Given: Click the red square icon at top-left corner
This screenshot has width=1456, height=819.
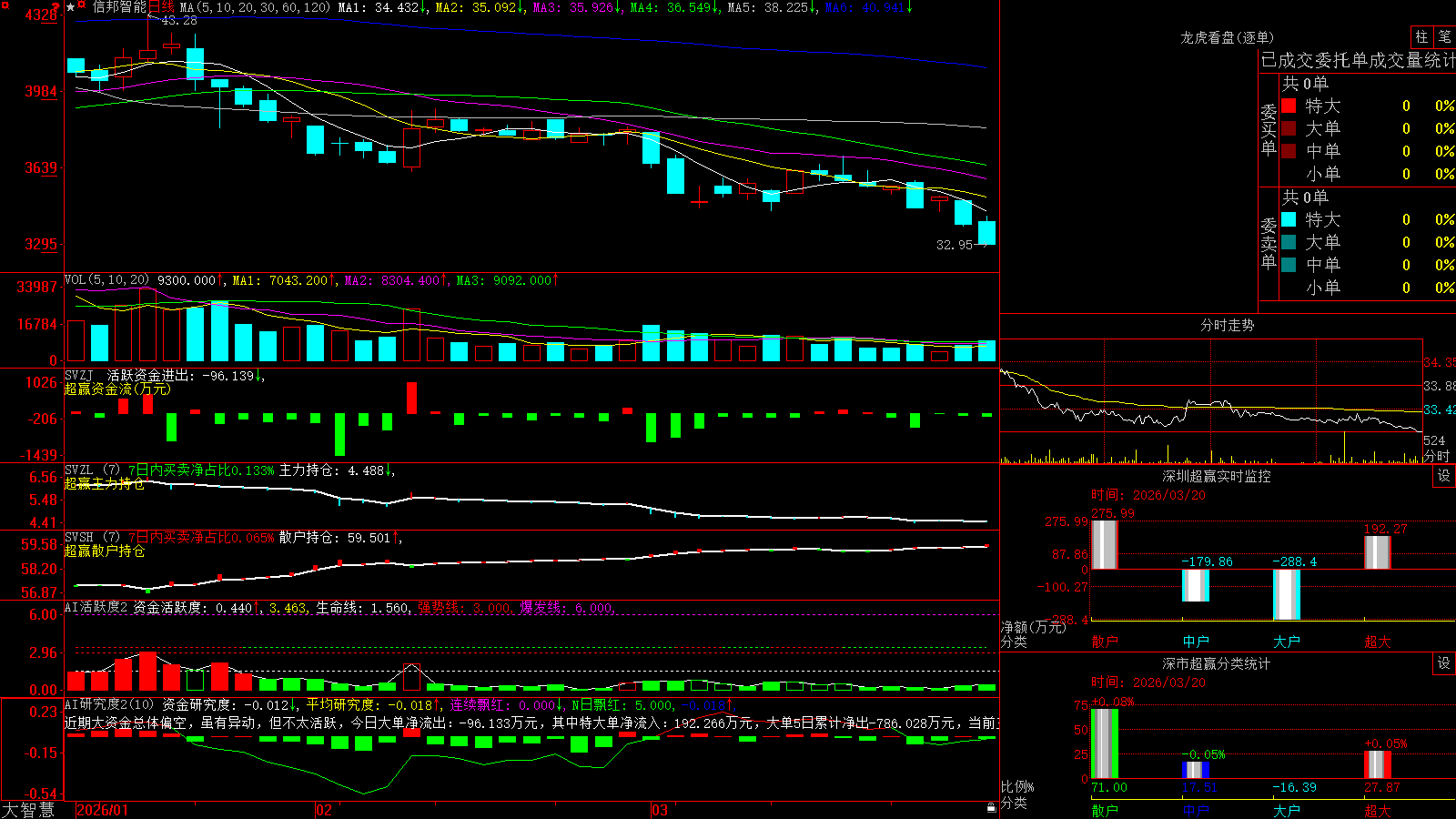Looking at the screenshot, I should tap(5, 5).
